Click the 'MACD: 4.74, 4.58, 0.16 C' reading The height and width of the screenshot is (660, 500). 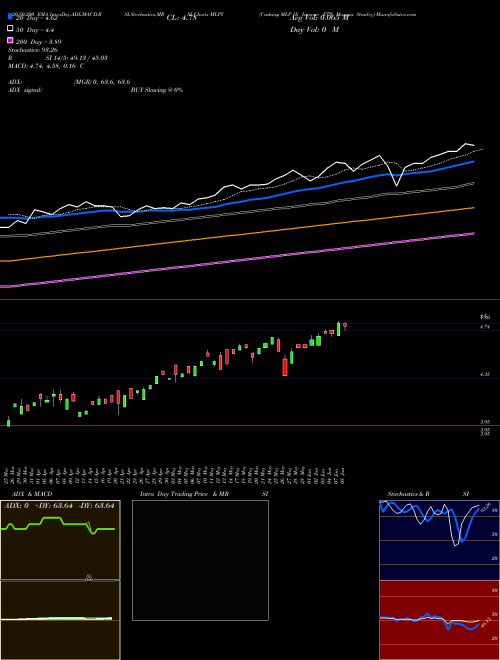point(46,66)
